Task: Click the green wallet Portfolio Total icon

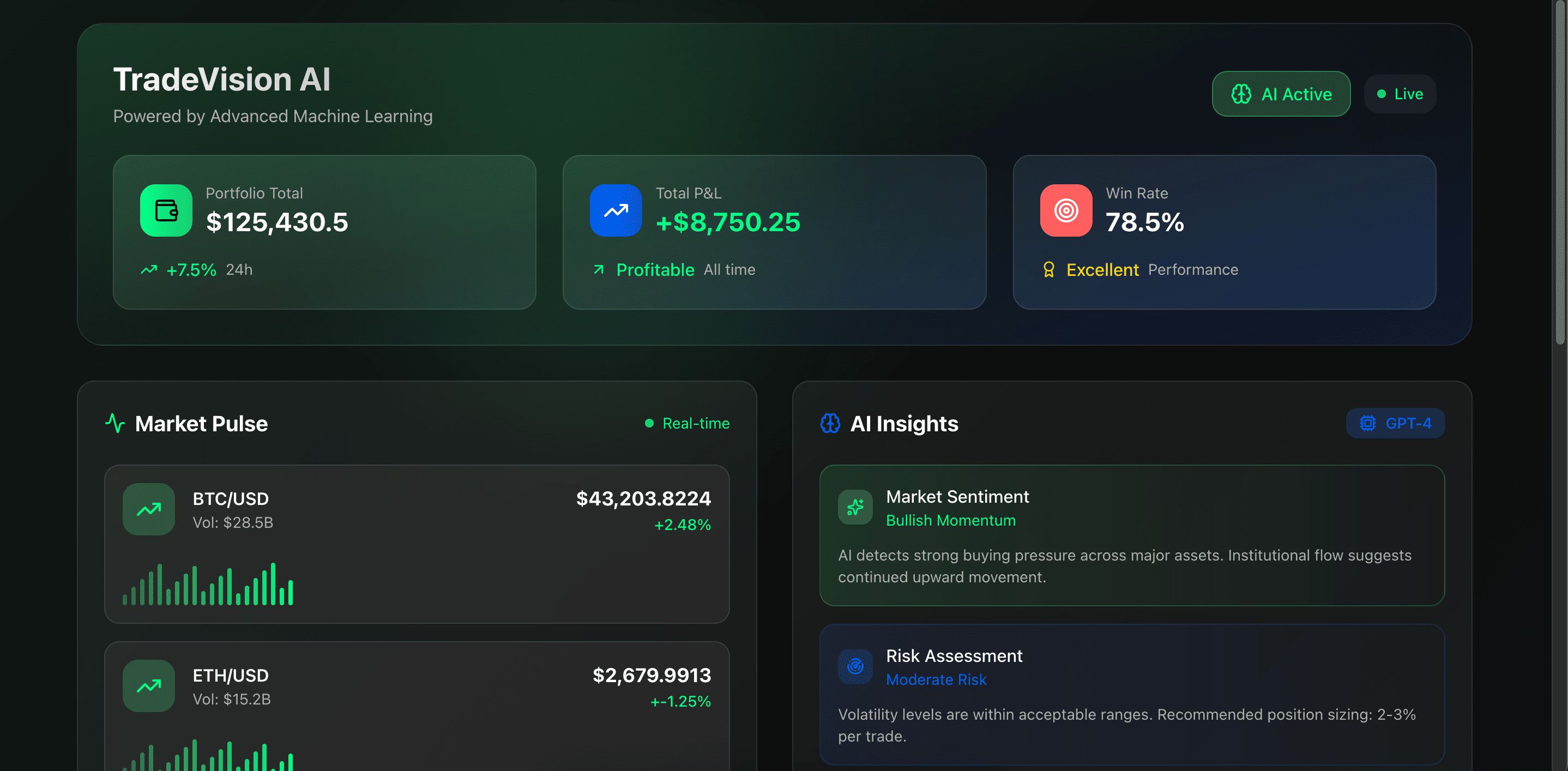Action: point(166,210)
